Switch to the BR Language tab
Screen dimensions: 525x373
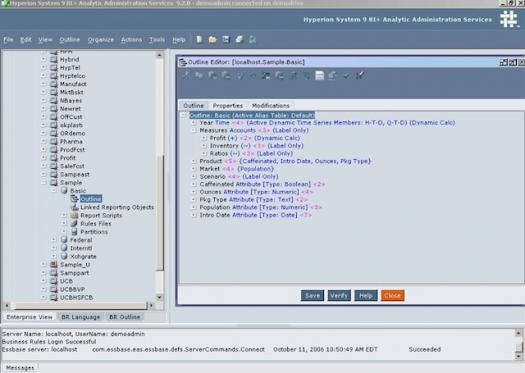click(81, 317)
